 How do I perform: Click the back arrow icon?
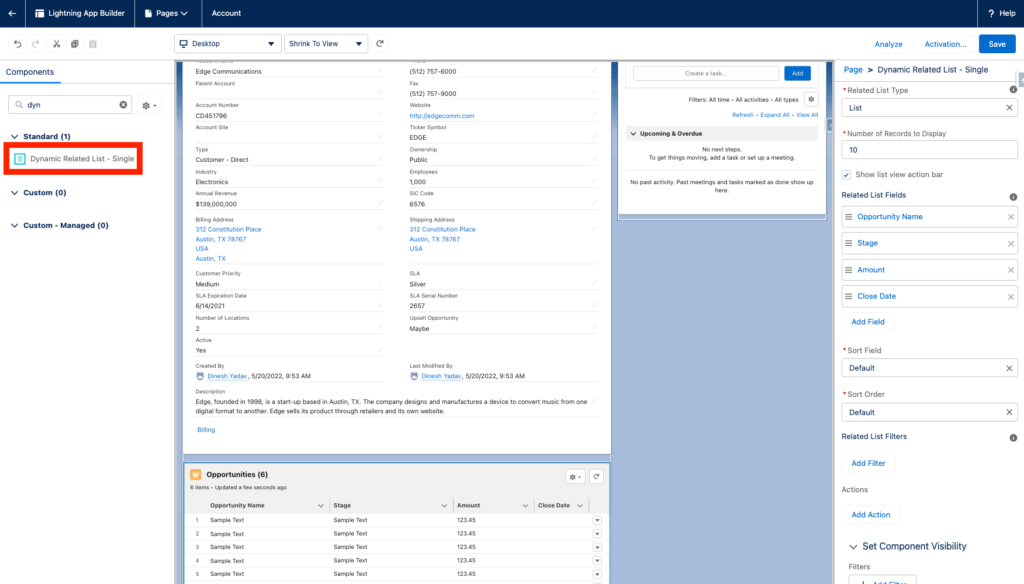point(12,13)
